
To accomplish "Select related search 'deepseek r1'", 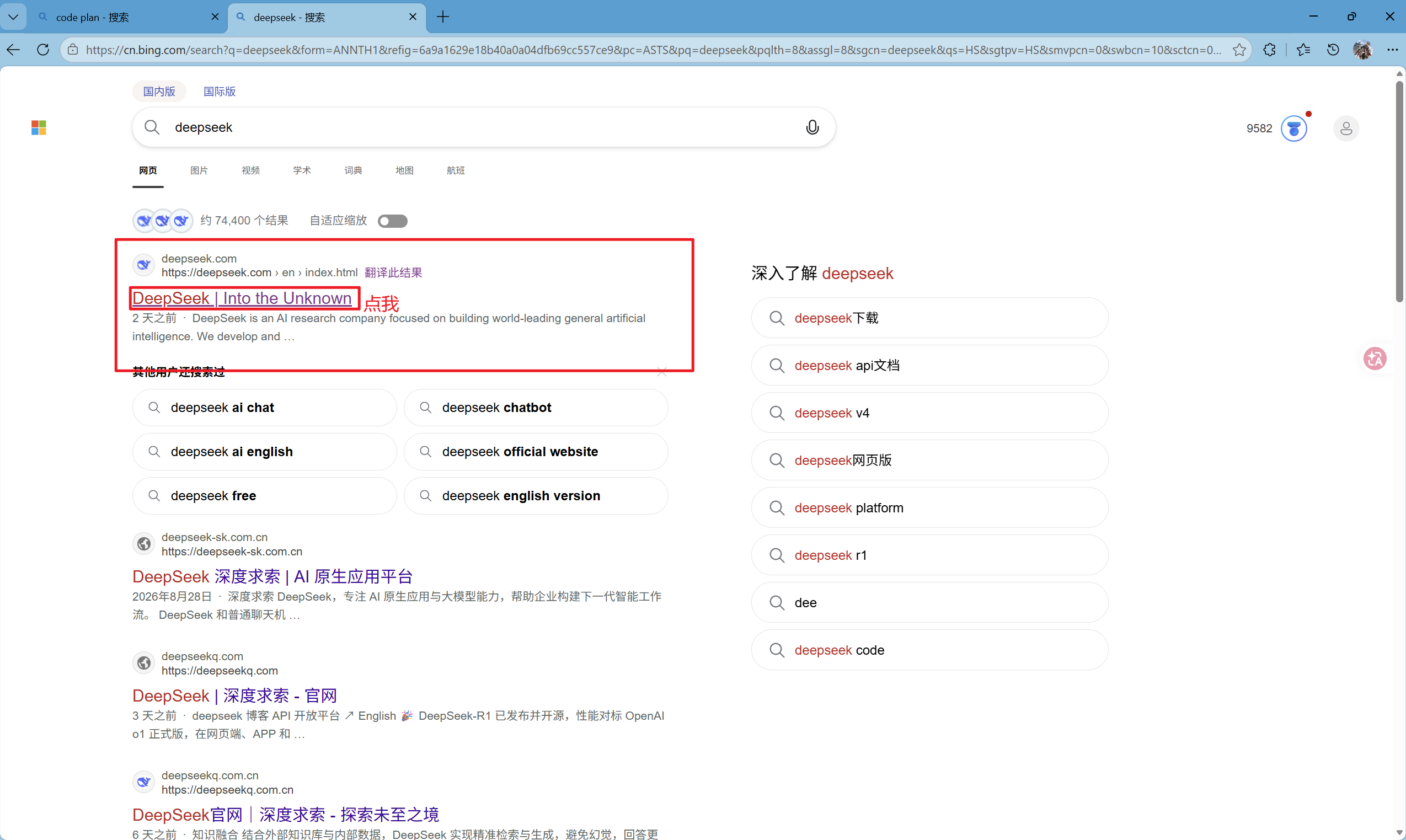I will [x=929, y=555].
